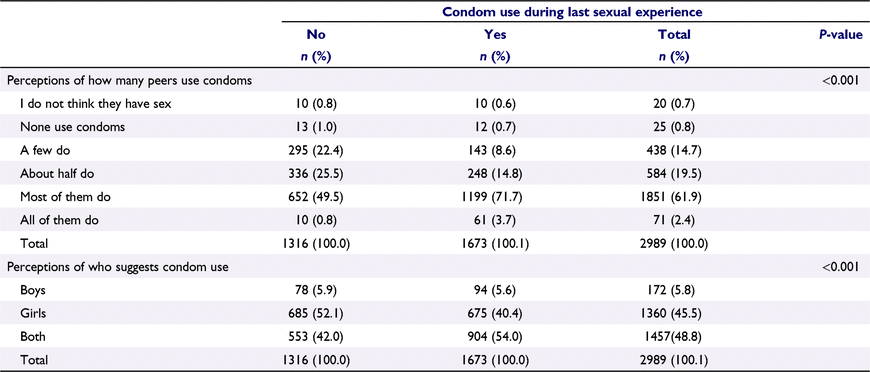The image size is (870, 372).
Task: Select the 'Boys' row label
Action: click(32, 290)
